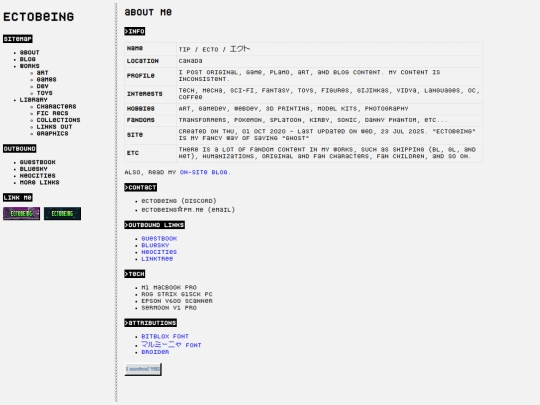Viewport: 540px width, 405px height.
Task: Open blue Neocities link under Outbound Links
Action: 159,252
